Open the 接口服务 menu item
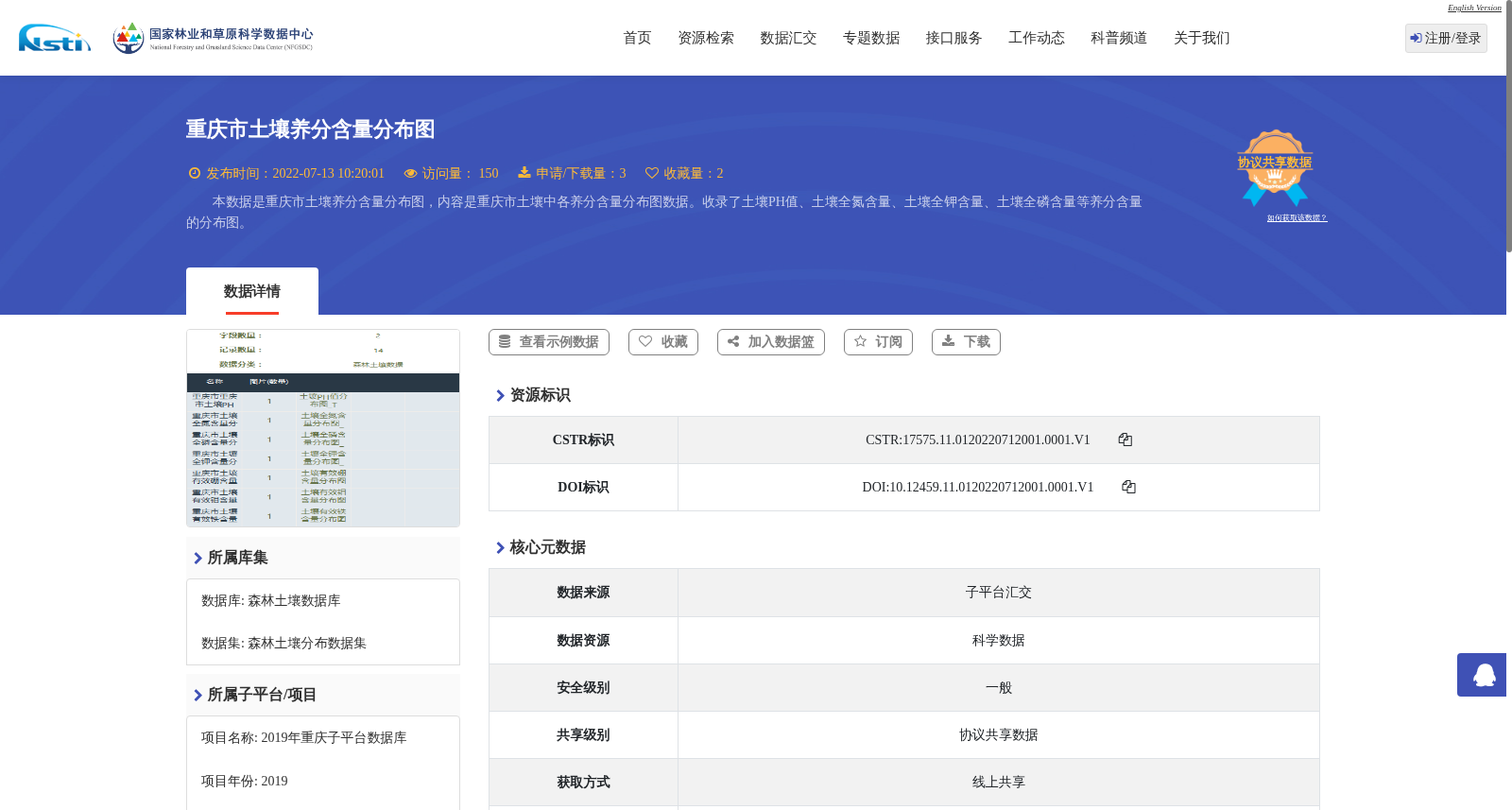The image size is (1512, 810). (954, 38)
